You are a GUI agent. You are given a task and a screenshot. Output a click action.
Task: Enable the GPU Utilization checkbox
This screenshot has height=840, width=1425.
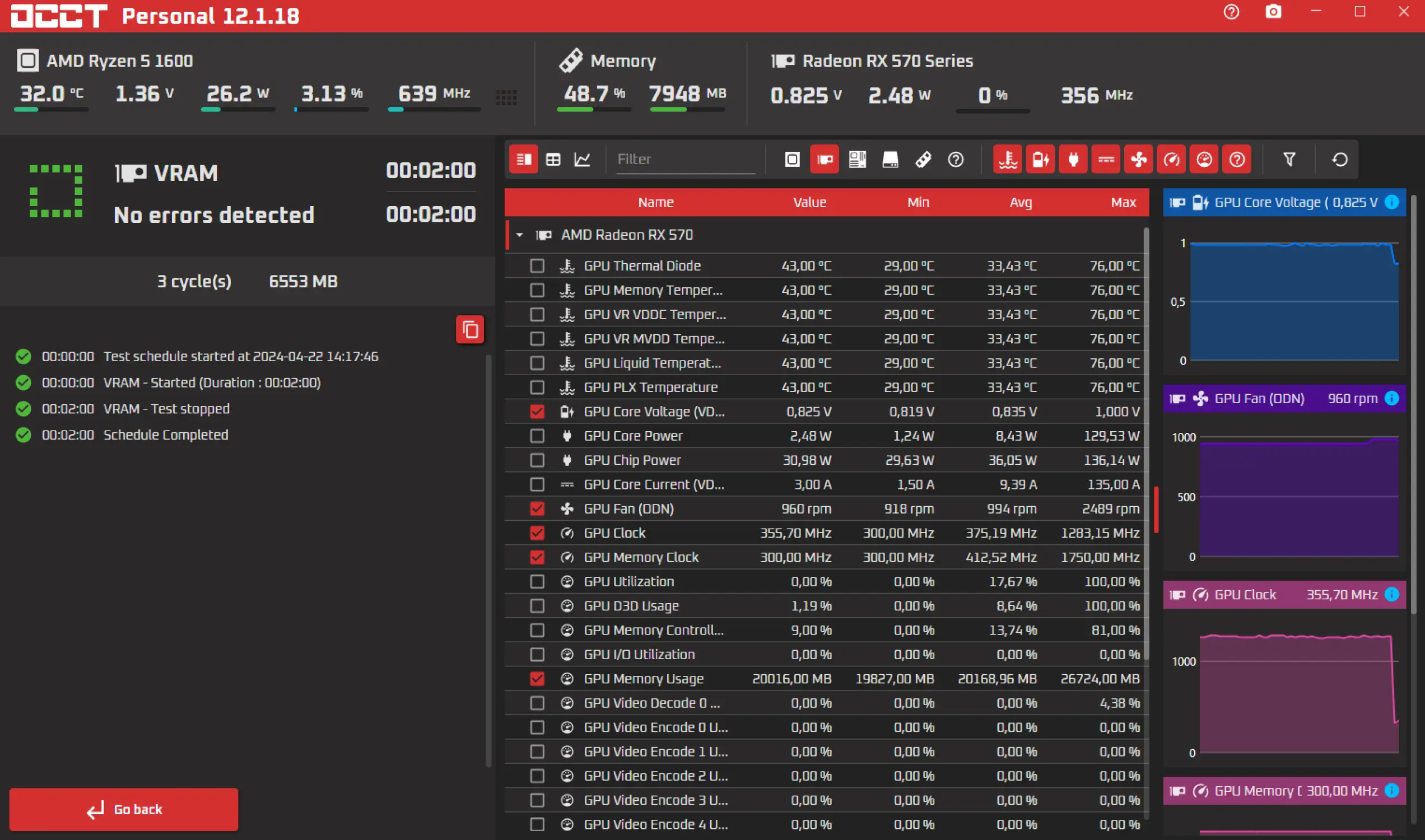[537, 581]
